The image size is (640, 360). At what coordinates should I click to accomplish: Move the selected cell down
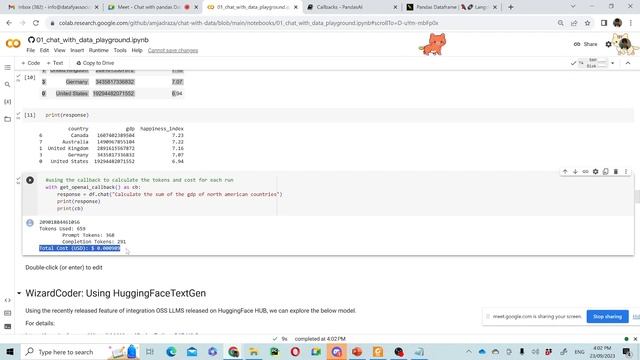(575, 171)
